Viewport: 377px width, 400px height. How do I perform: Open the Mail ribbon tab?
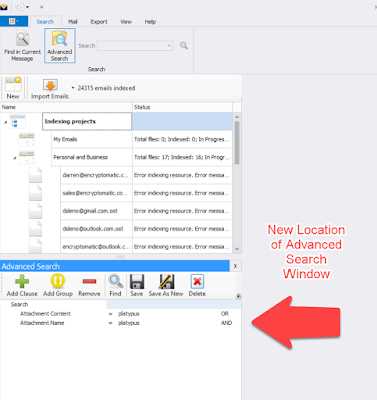click(x=73, y=22)
